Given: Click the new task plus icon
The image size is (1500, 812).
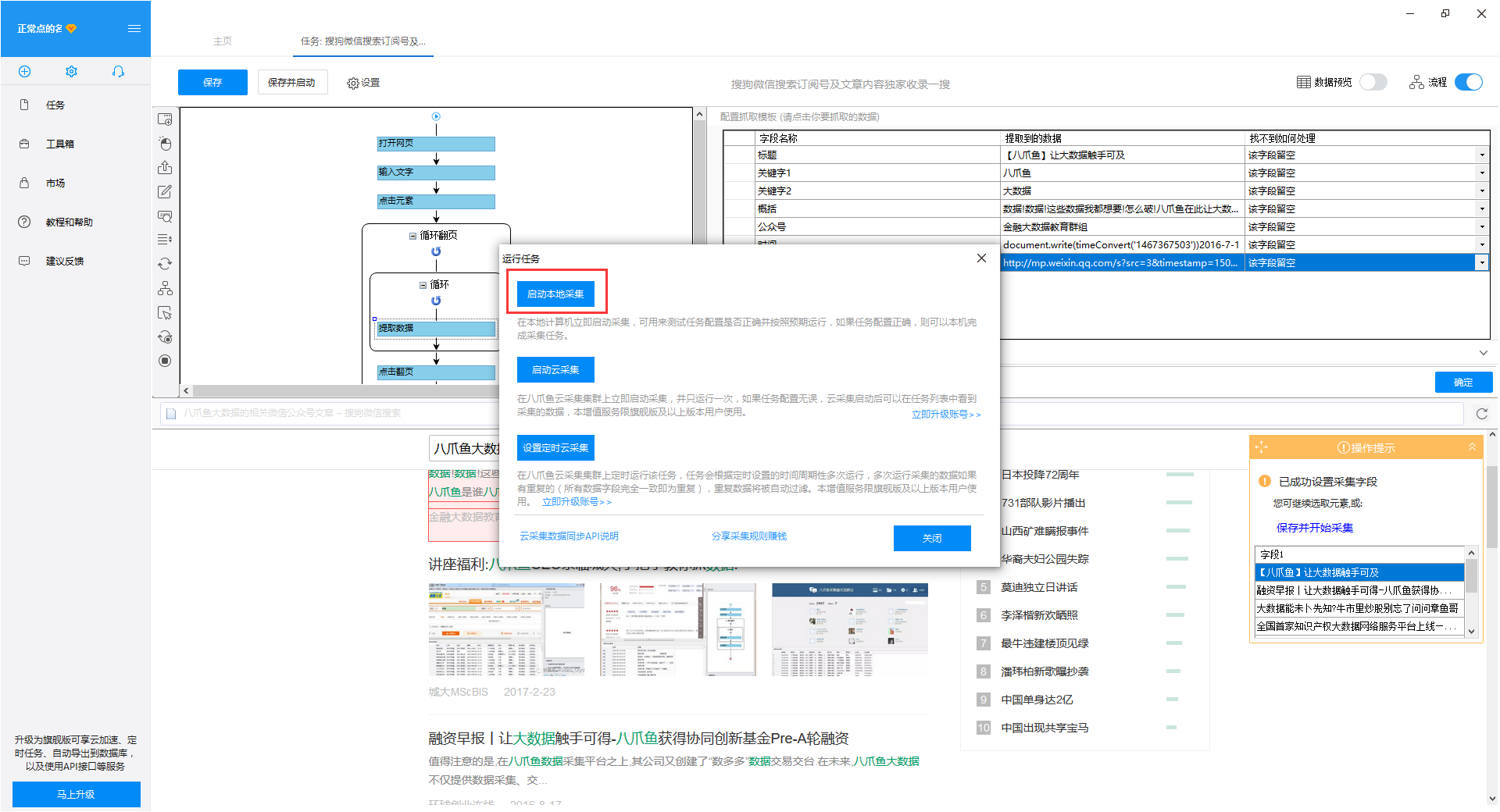Looking at the screenshot, I should tap(24, 72).
